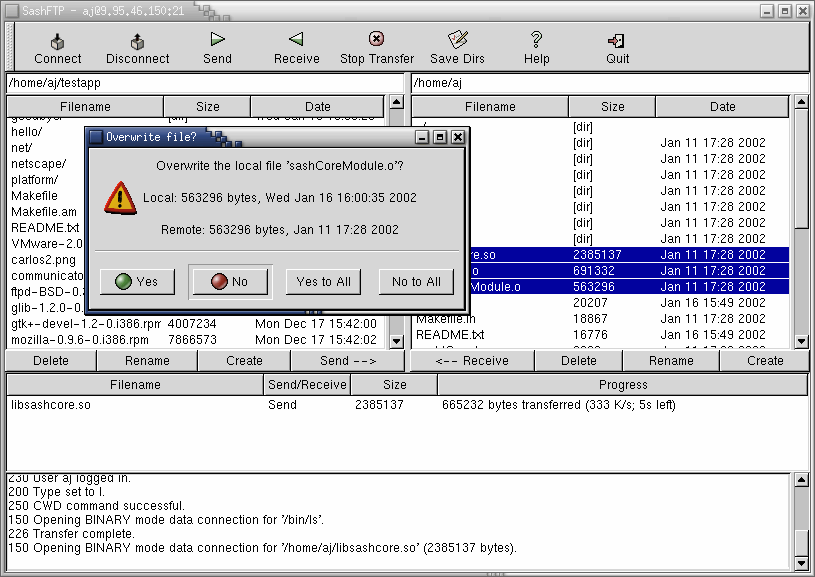Click the Save Dirs toolbar icon
815x577 pixels.
457,40
